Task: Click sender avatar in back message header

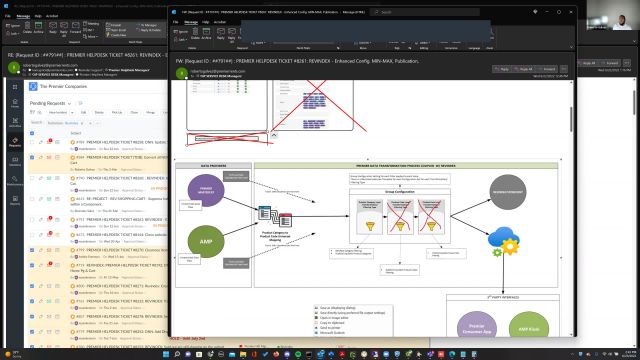Action: [13, 67]
